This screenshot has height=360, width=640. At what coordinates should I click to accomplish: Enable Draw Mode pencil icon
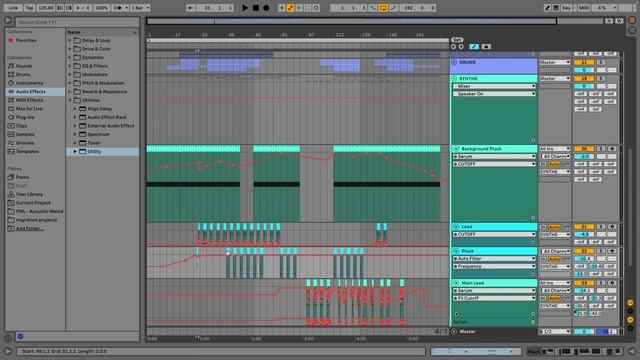coord(547,8)
